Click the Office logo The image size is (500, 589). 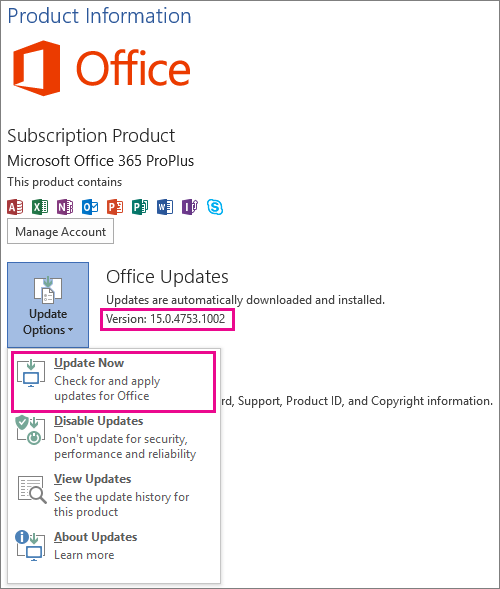101,68
